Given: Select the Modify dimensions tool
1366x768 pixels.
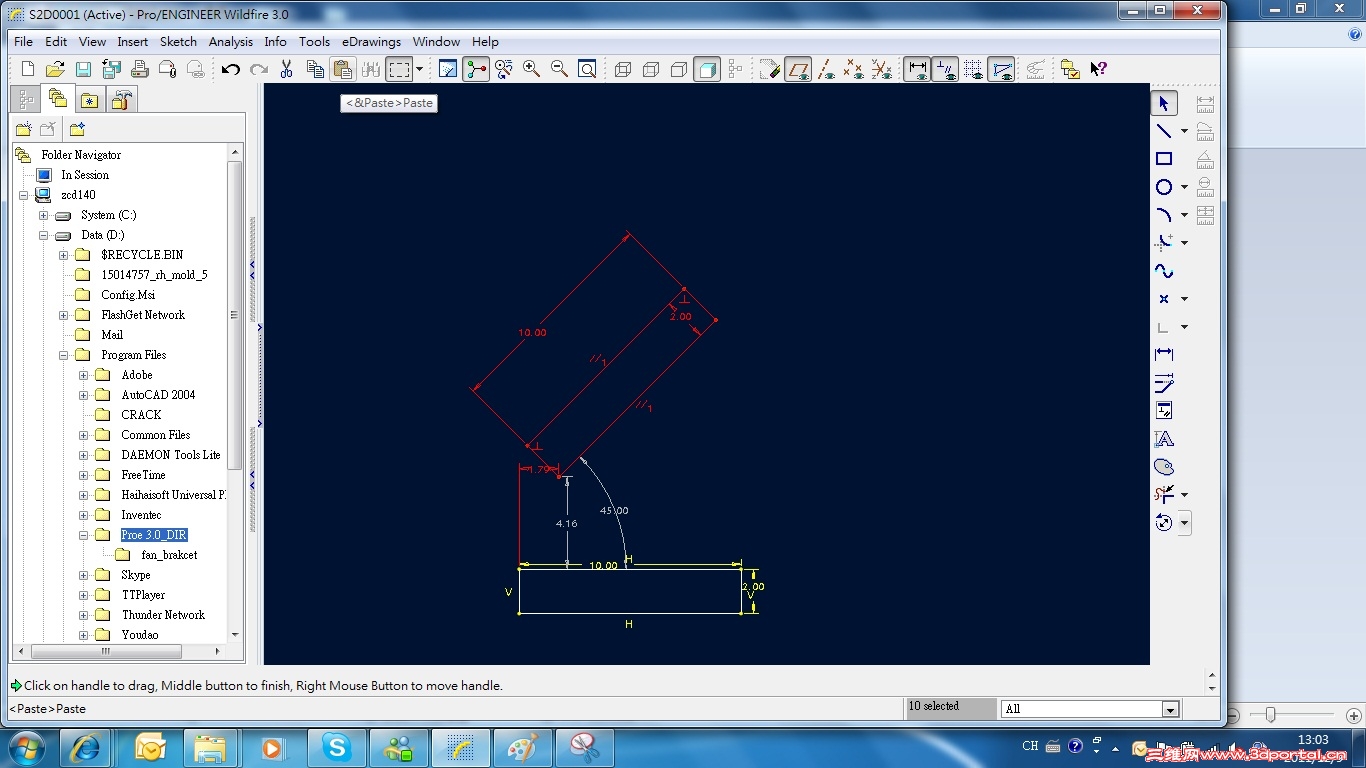Looking at the screenshot, I should tap(1164, 383).
